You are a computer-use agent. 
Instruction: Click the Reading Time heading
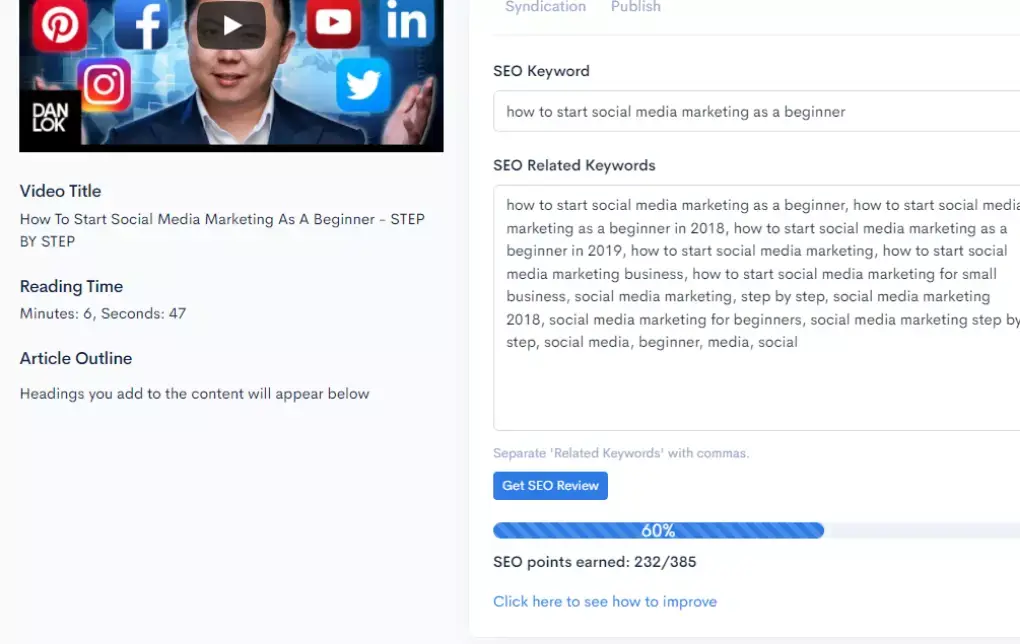tap(72, 286)
